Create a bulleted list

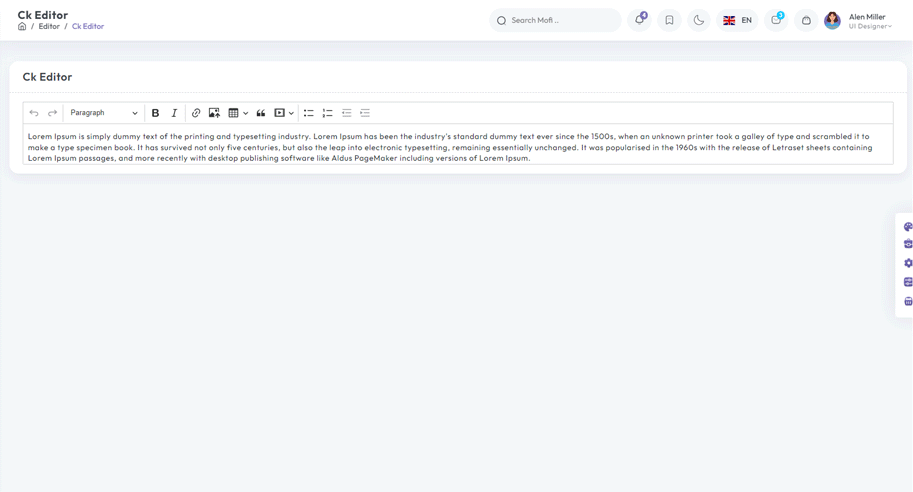tap(309, 113)
